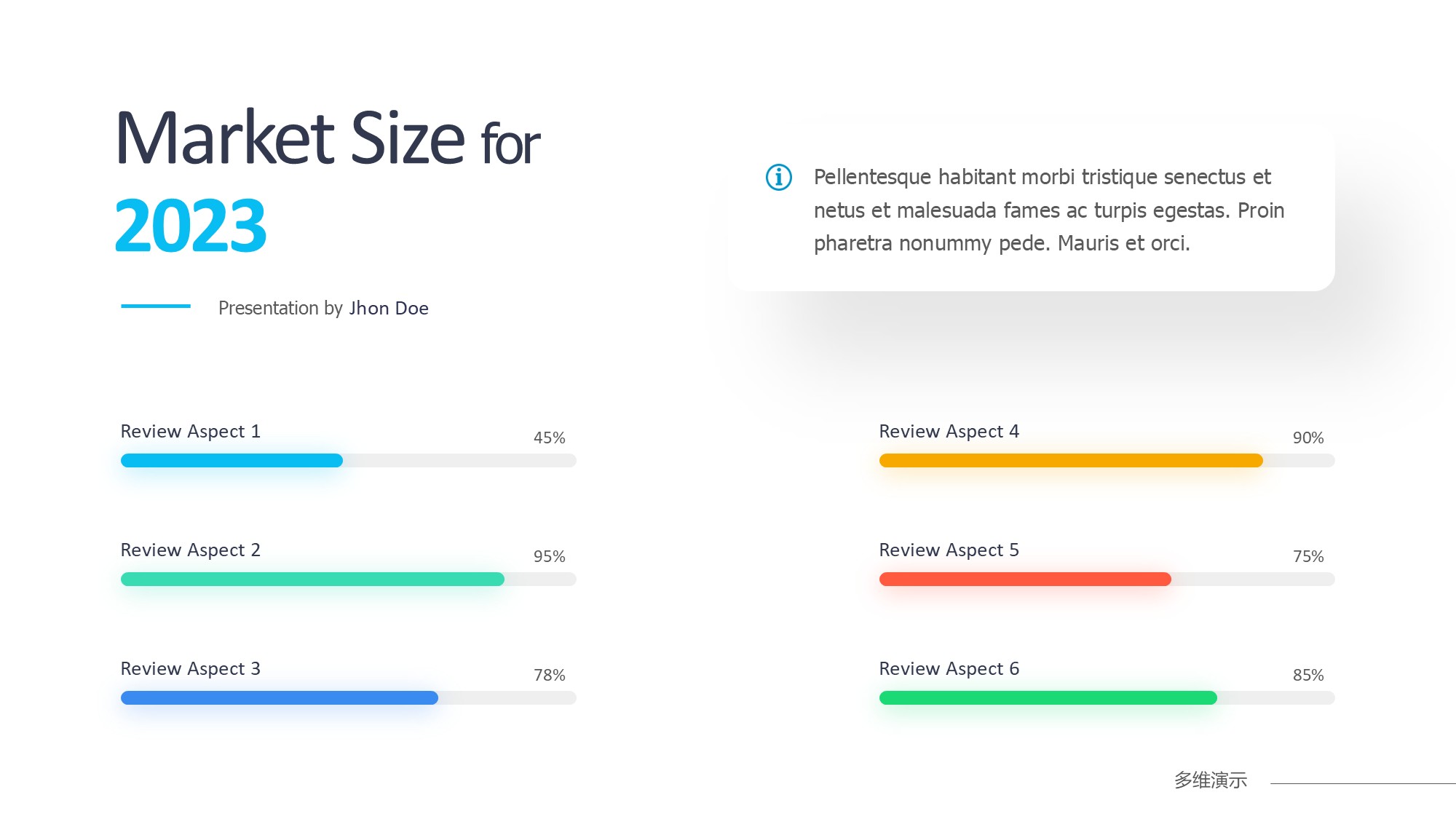This screenshot has height=819, width=1456.
Task: Click the short blue line beside the presenter name
Action: click(x=156, y=306)
